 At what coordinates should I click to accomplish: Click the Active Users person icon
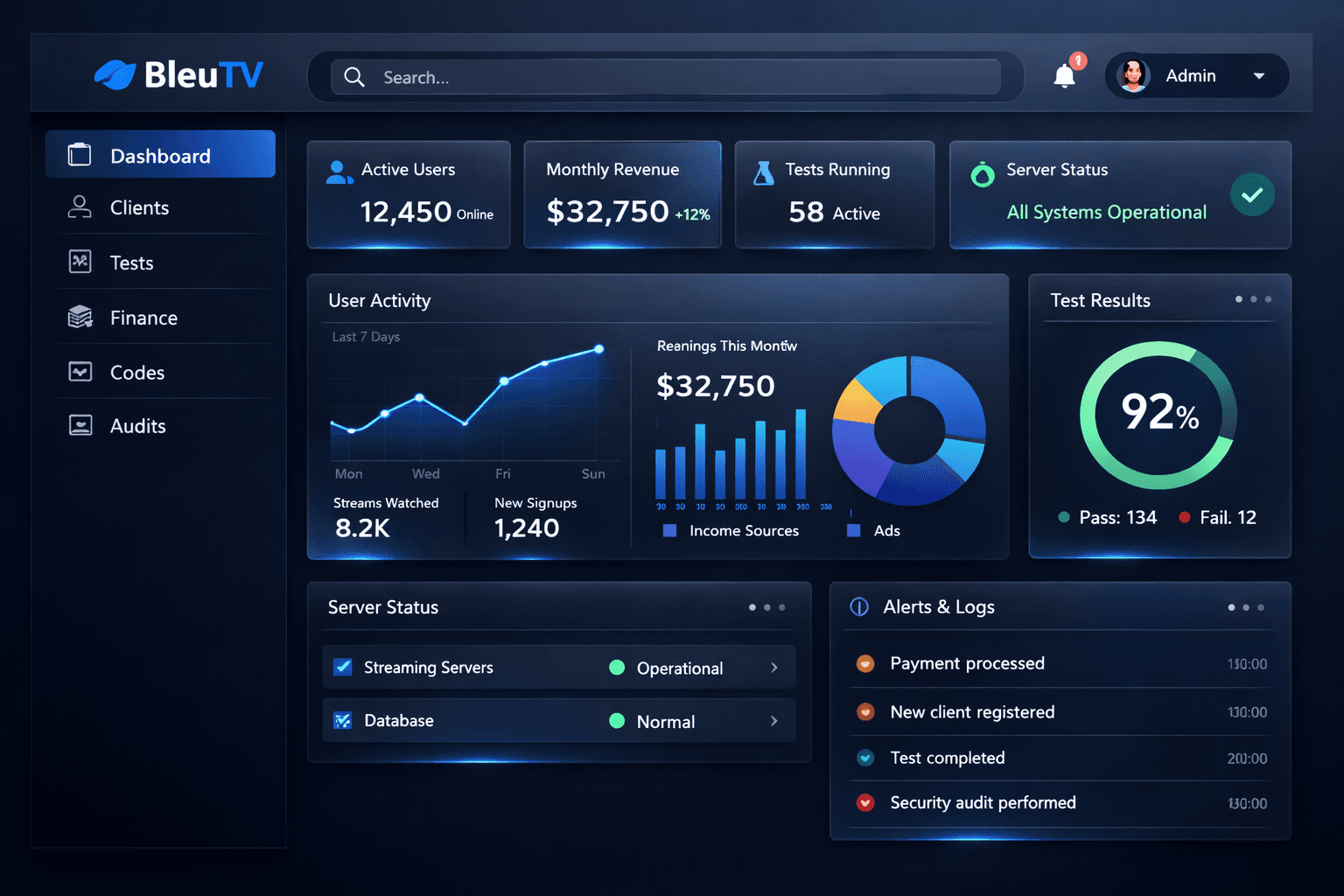coord(339,171)
